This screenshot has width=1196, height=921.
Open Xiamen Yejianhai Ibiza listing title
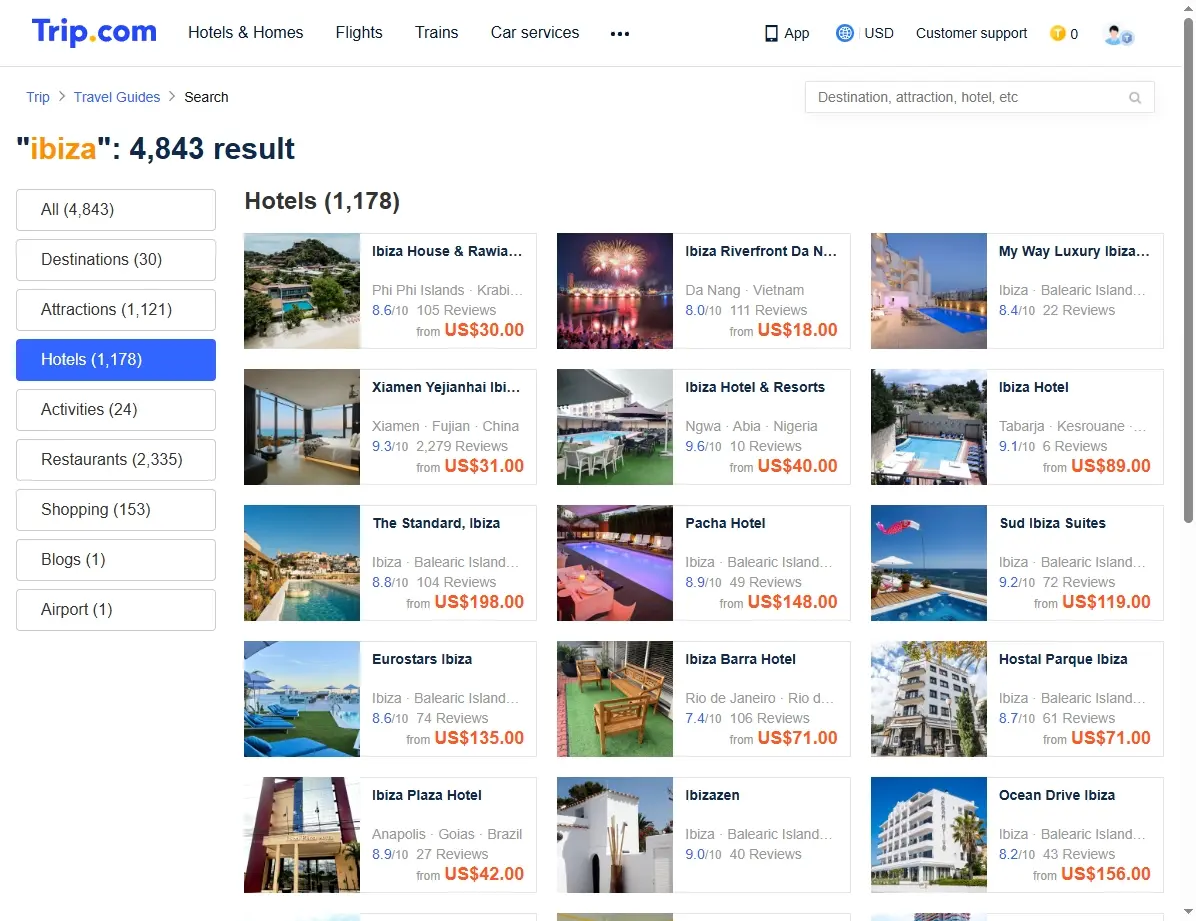pos(446,388)
